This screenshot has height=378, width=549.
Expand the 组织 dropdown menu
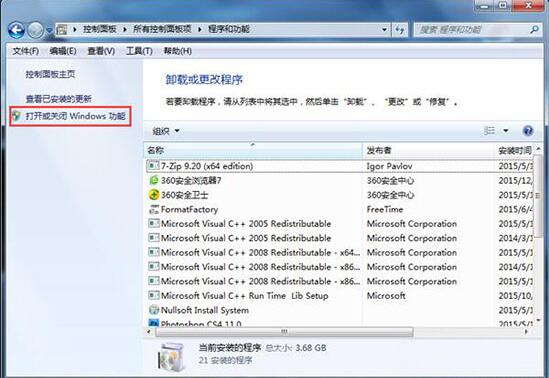click(x=166, y=131)
